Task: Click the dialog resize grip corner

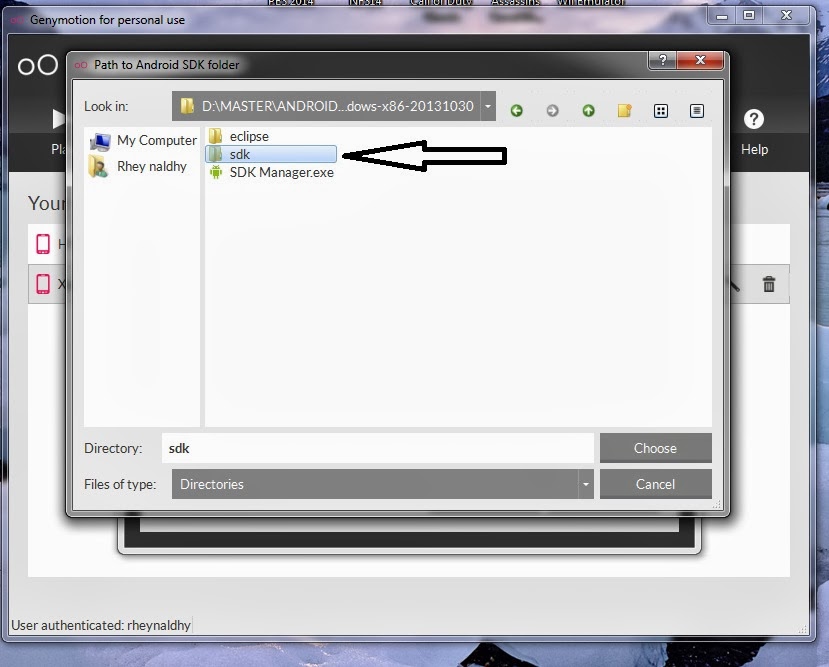Action: coord(717,505)
